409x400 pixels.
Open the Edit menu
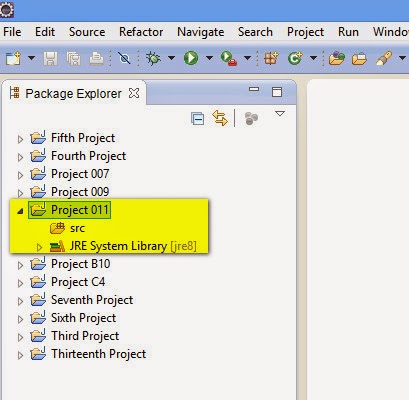coord(45,32)
